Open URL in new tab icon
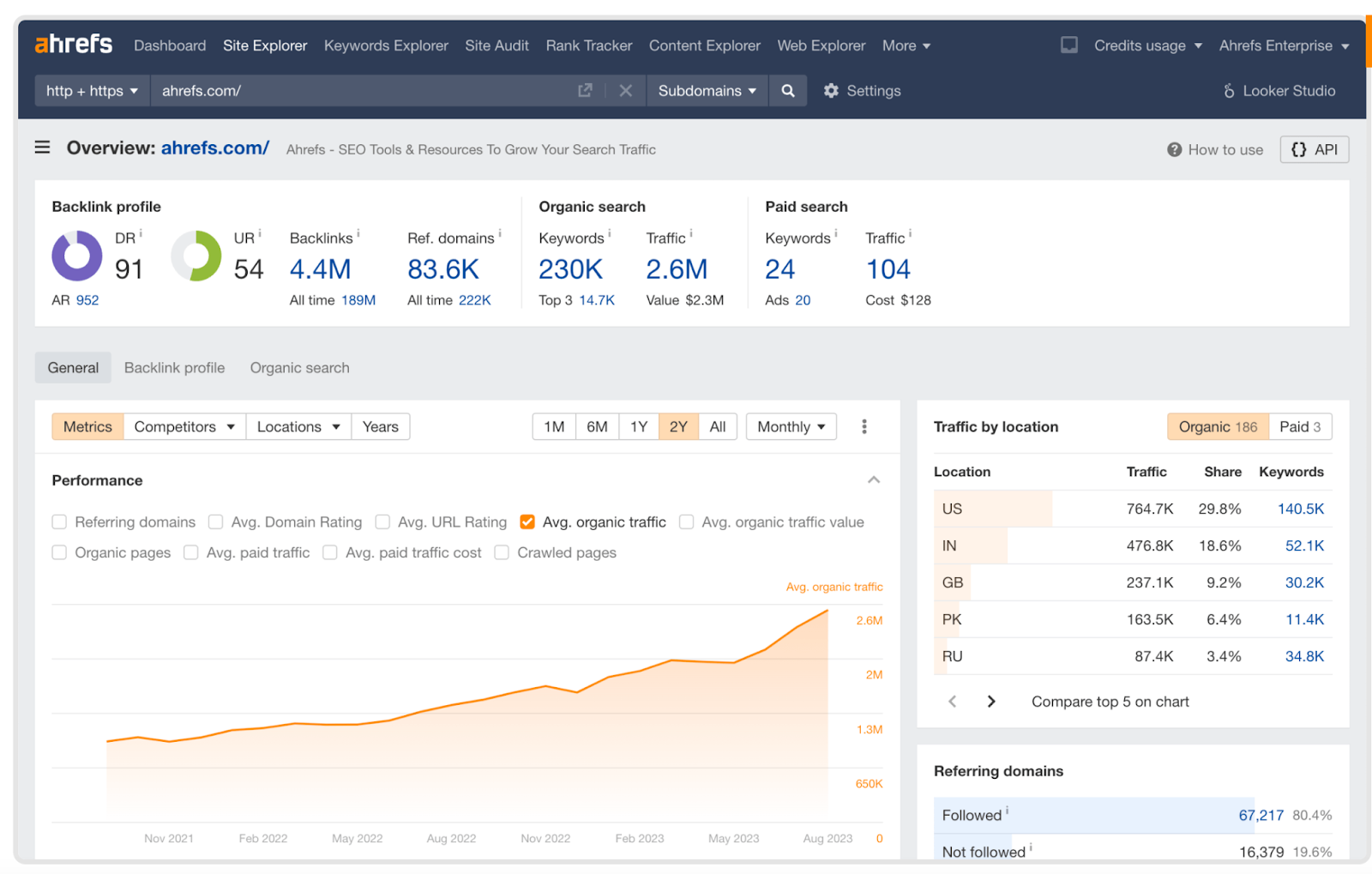1372x874 pixels. (585, 91)
